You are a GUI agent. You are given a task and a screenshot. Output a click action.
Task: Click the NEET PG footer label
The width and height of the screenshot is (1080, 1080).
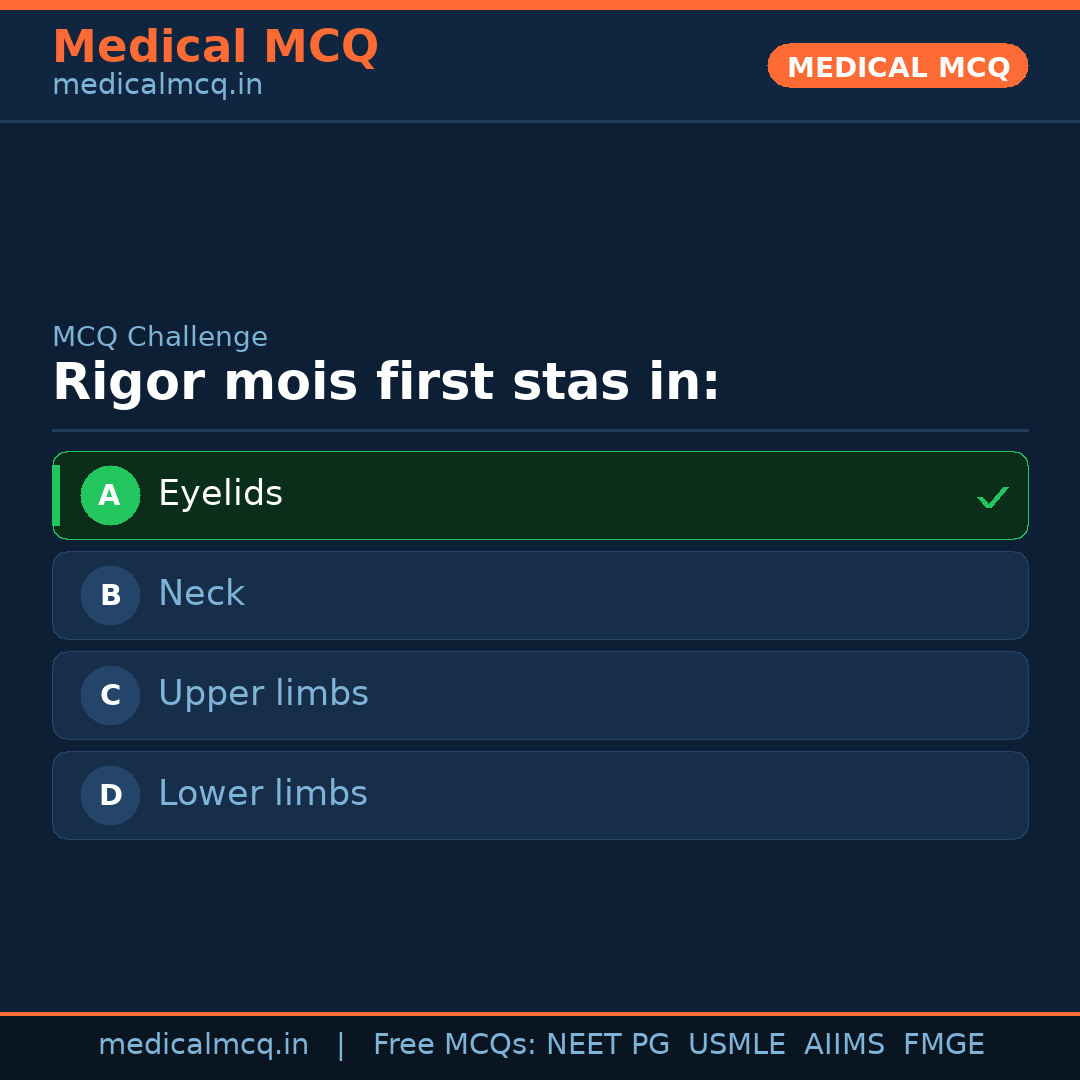[x=607, y=1043]
